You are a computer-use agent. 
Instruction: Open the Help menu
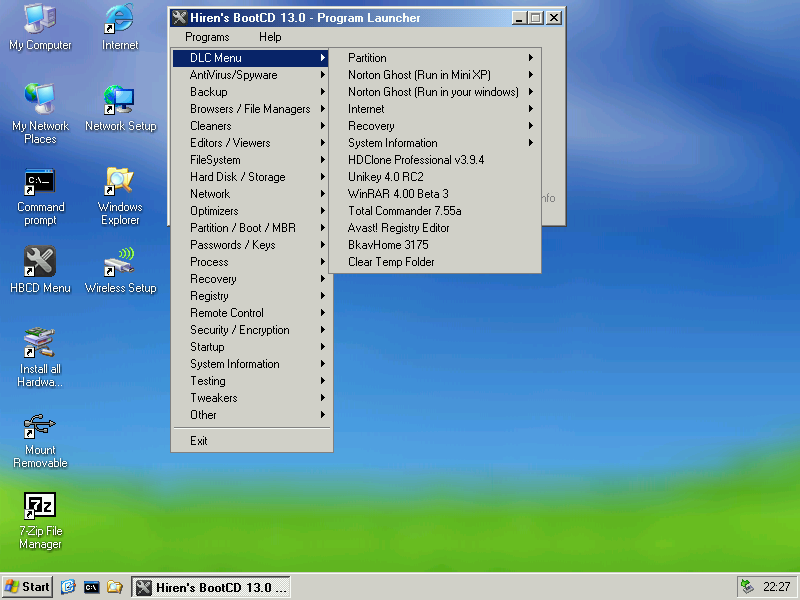[x=270, y=37]
